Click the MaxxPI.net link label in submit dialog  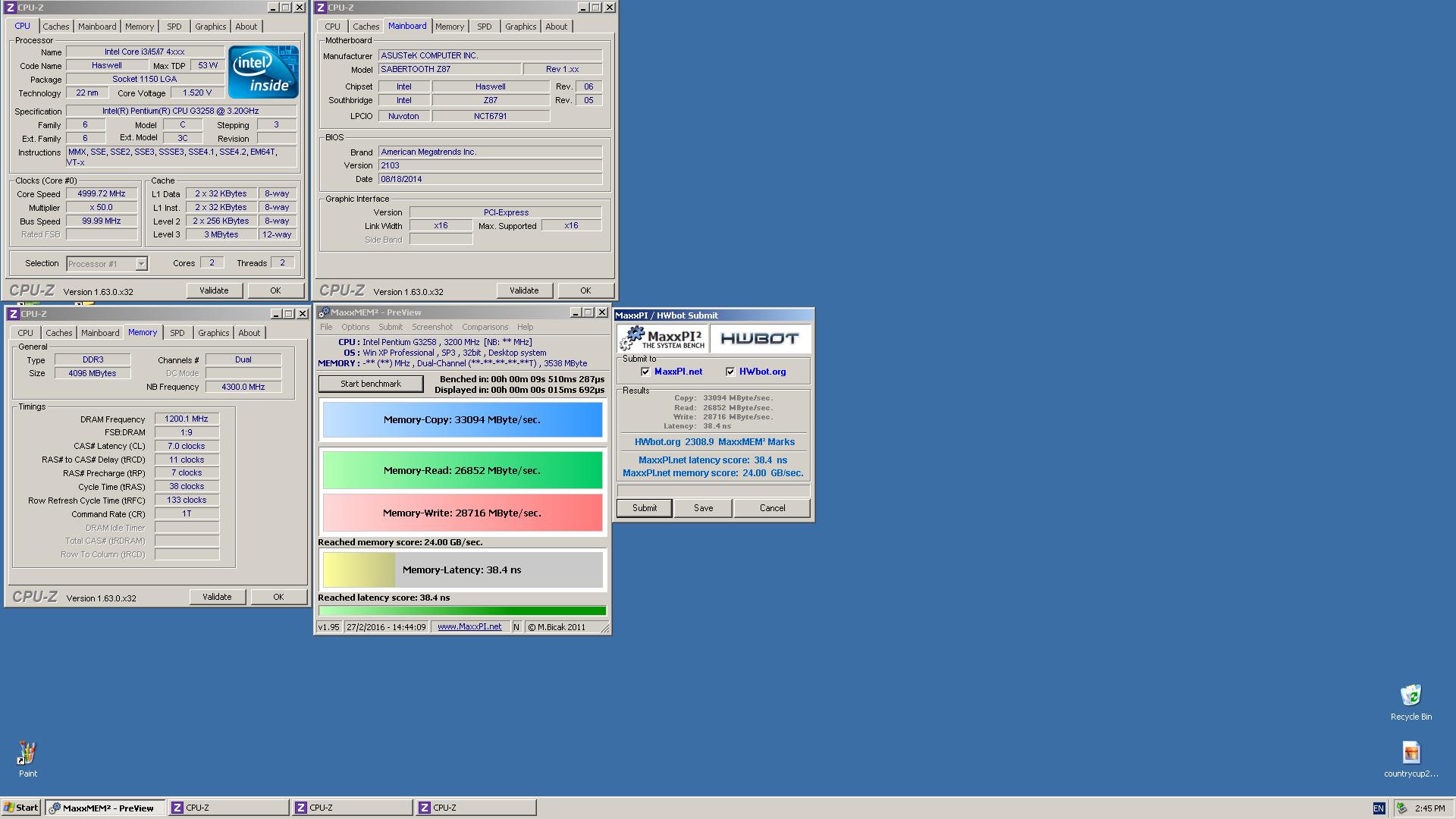coord(678,372)
